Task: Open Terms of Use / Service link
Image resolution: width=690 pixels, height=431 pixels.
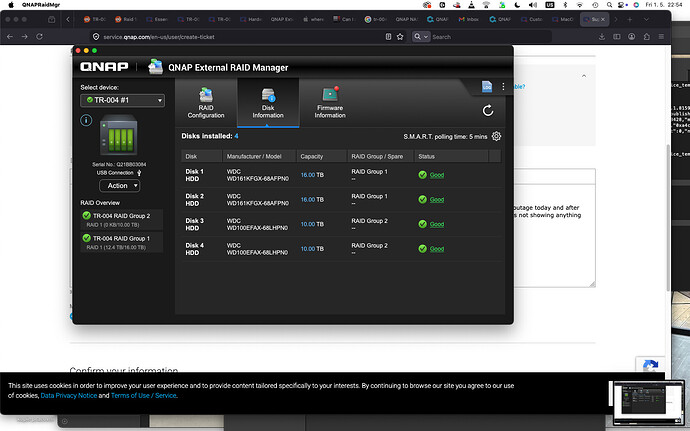Action: point(143,395)
